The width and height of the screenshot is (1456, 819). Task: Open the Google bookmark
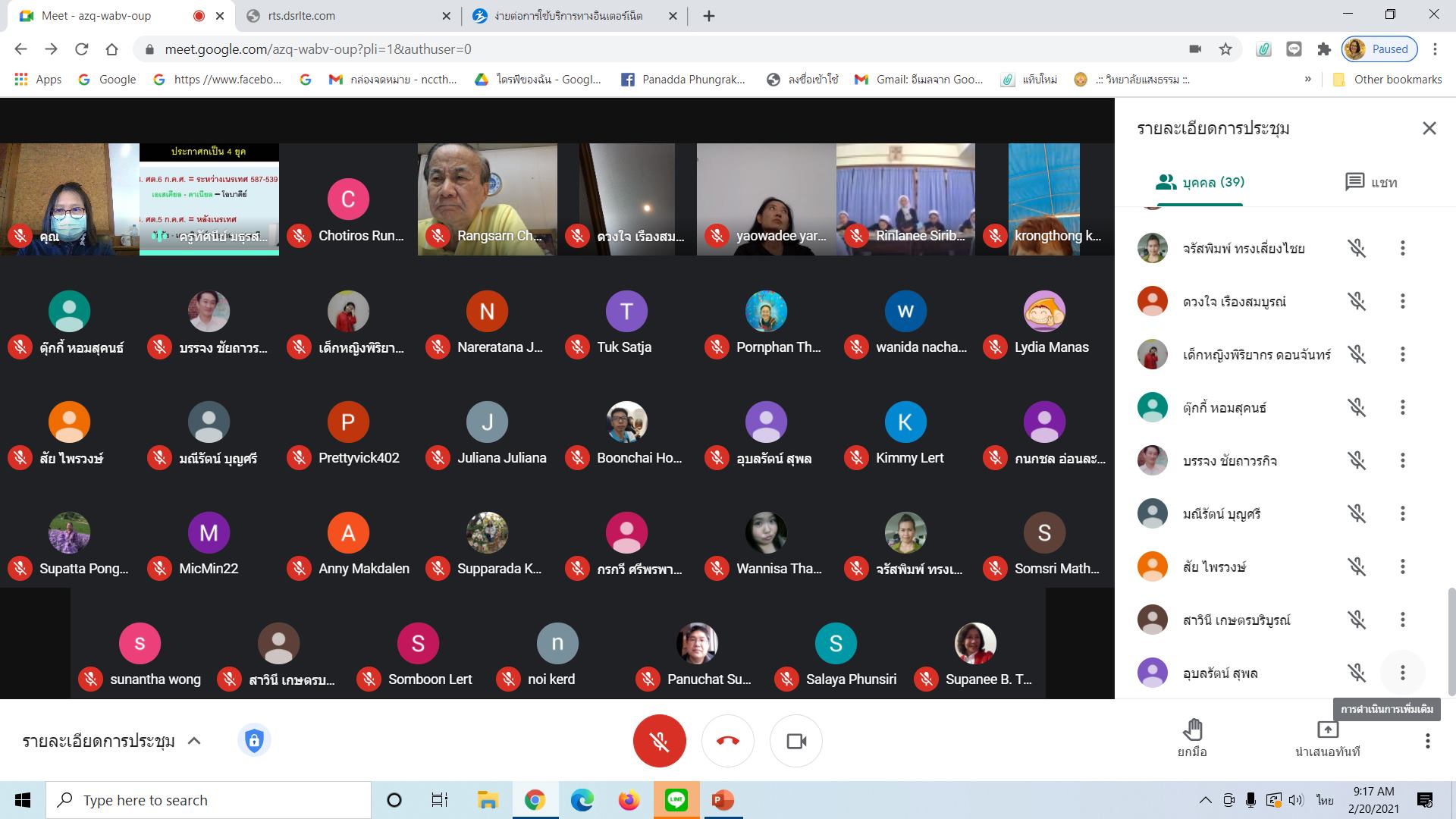[x=108, y=80]
